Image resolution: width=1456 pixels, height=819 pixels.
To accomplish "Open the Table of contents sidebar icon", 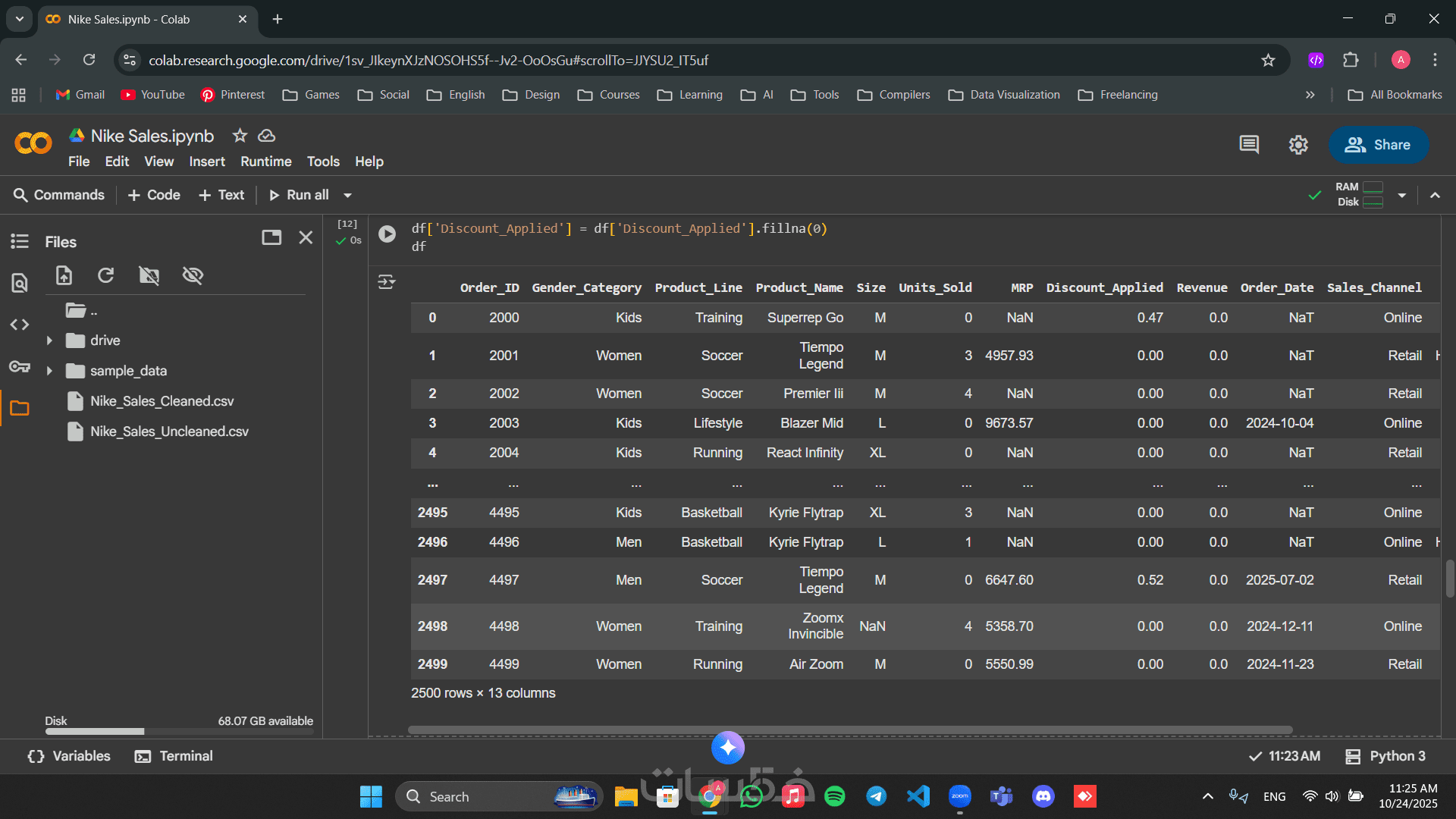I will click(x=20, y=241).
